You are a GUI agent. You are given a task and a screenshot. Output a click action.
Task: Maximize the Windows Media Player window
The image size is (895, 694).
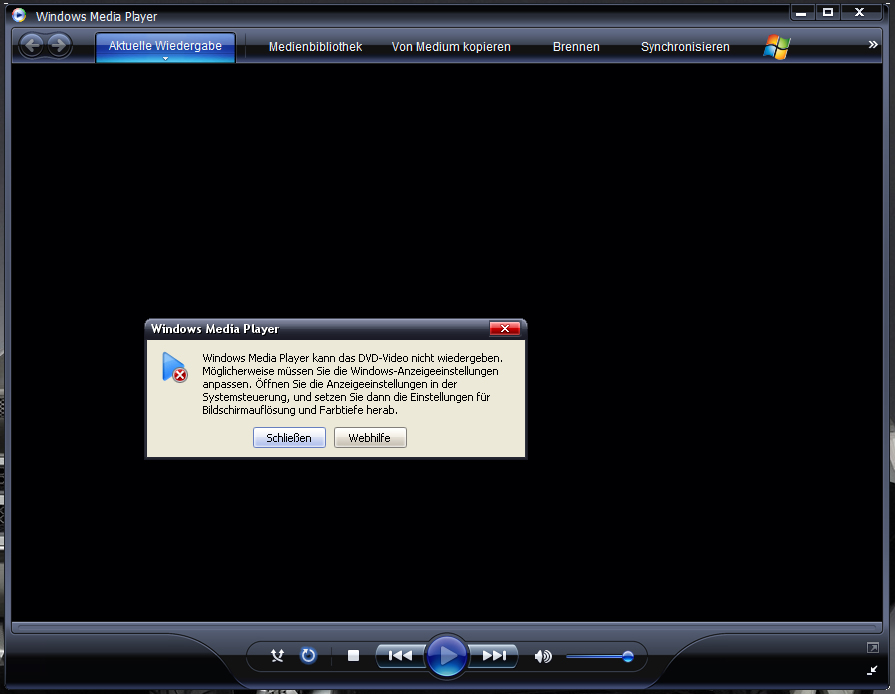coord(828,13)
